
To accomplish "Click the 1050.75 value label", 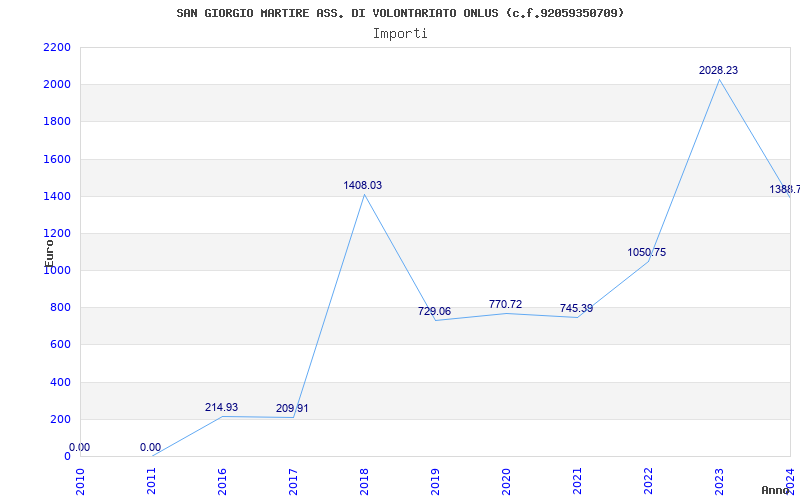I will tap(646, 252).
